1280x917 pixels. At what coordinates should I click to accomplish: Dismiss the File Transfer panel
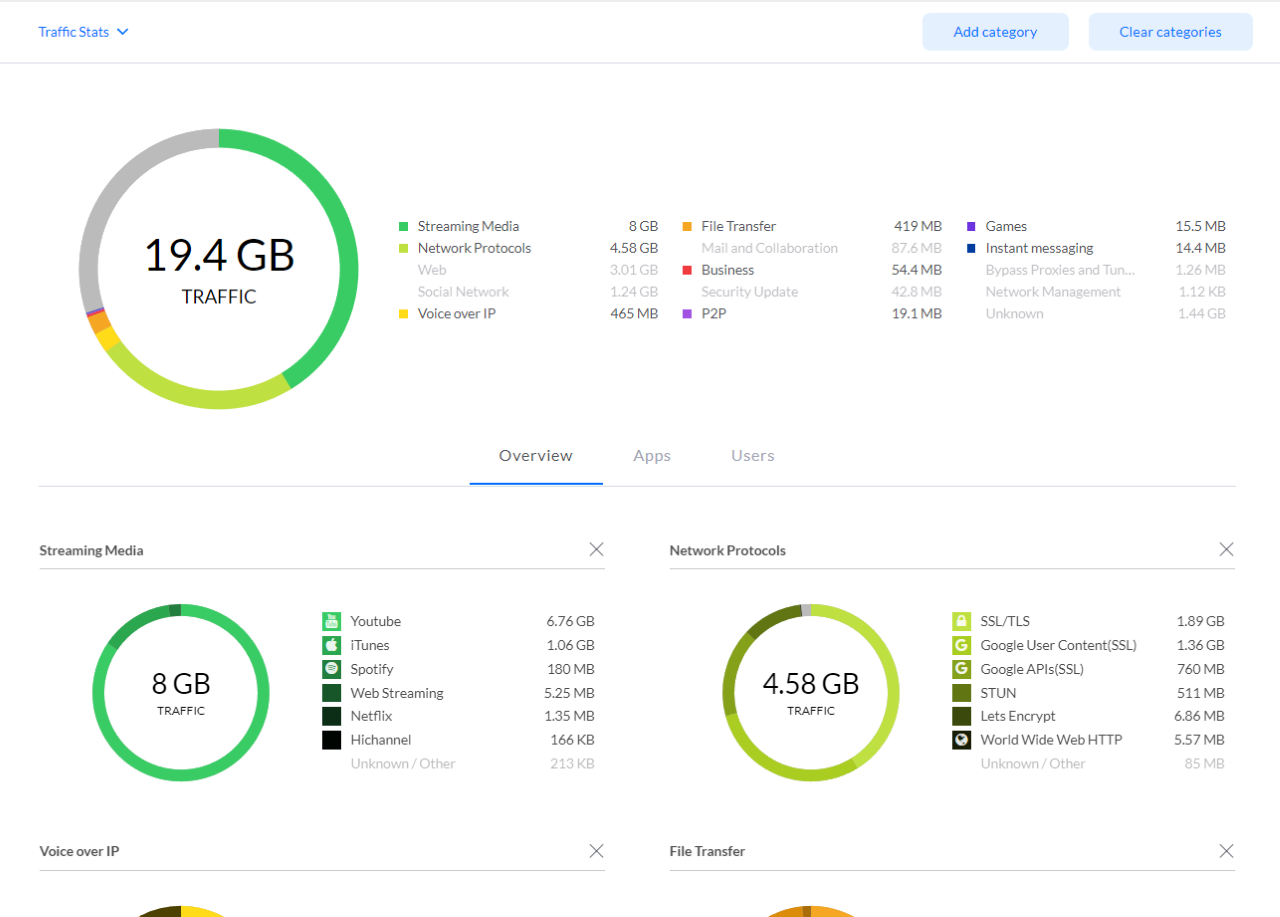[x=1226, y=851]
